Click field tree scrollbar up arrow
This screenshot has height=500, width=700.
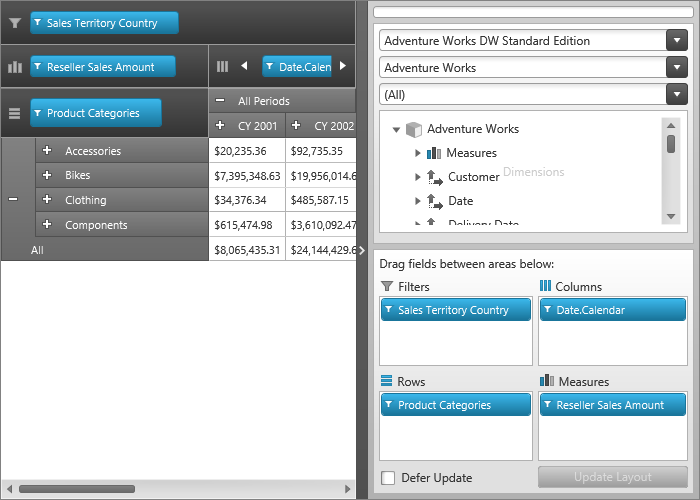[671, 125]
